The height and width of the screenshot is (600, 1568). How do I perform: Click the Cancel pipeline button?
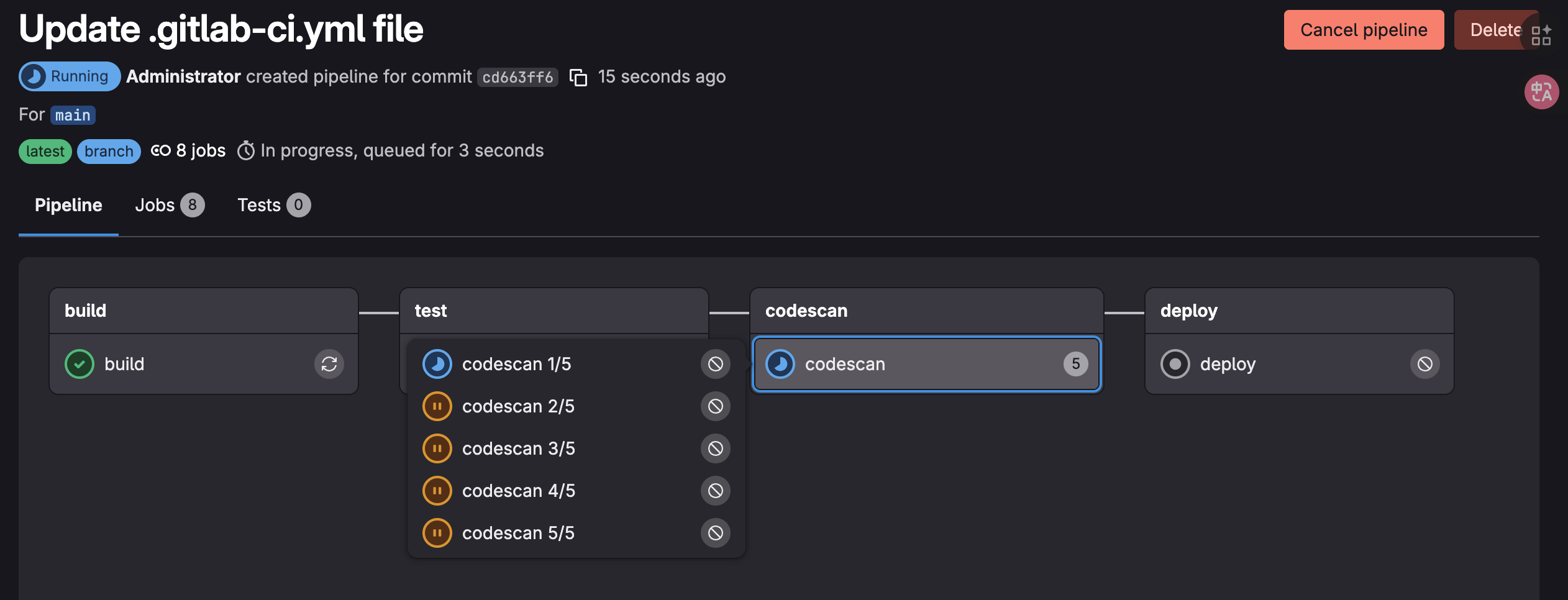pos(1364,30)
